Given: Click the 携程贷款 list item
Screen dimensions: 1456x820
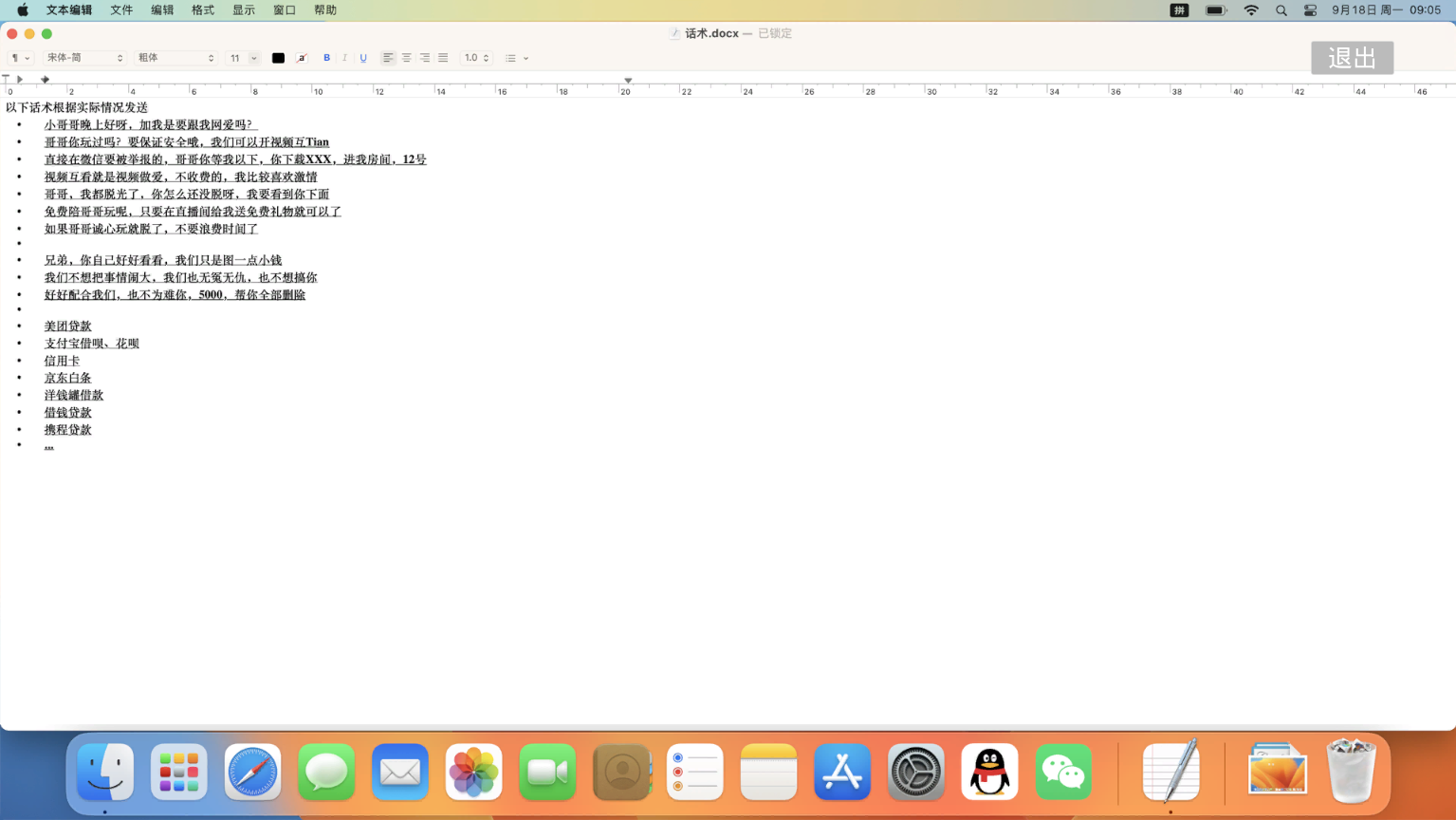Looking at the screenshot, I should pyautogui.click(x=68, y=430).
